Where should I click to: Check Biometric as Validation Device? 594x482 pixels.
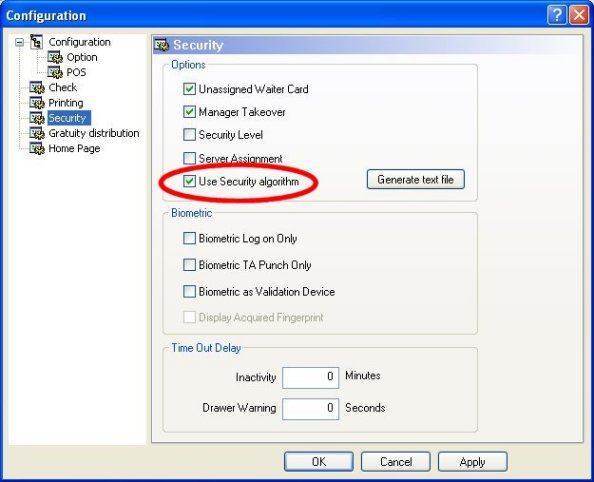(x=189, y=291)
